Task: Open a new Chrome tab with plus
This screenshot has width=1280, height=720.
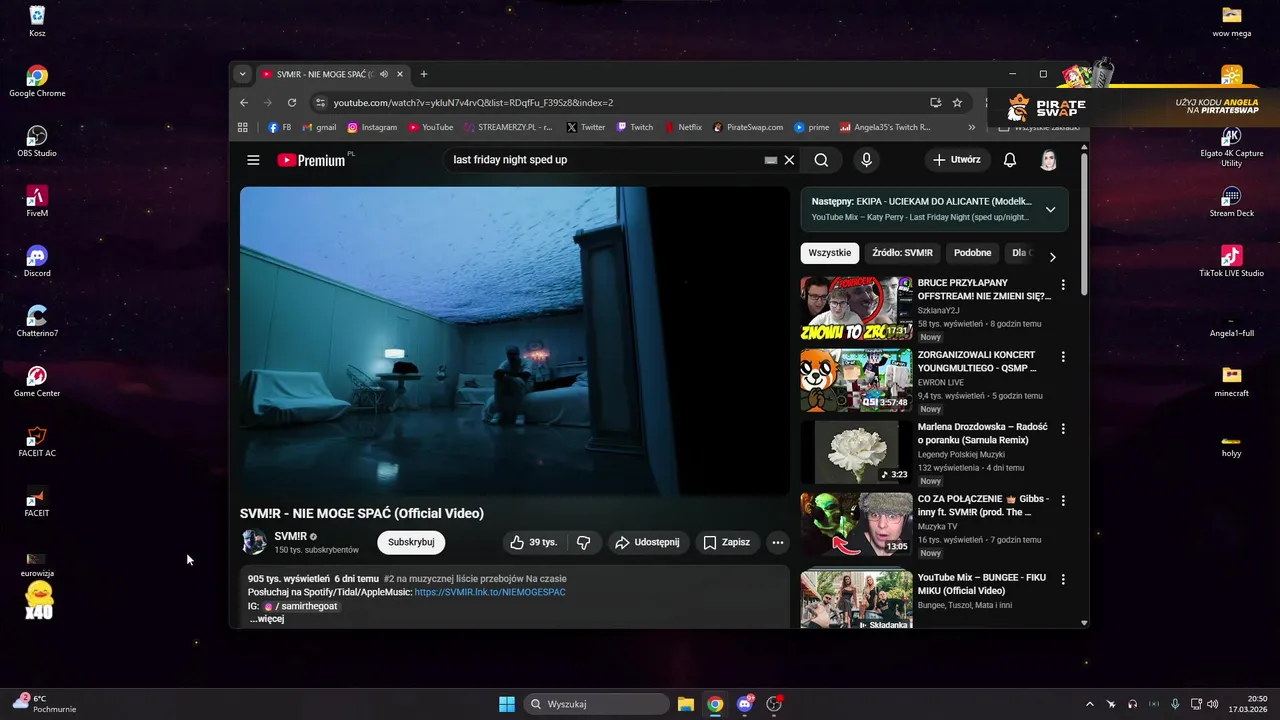Action: click(424, 74)
